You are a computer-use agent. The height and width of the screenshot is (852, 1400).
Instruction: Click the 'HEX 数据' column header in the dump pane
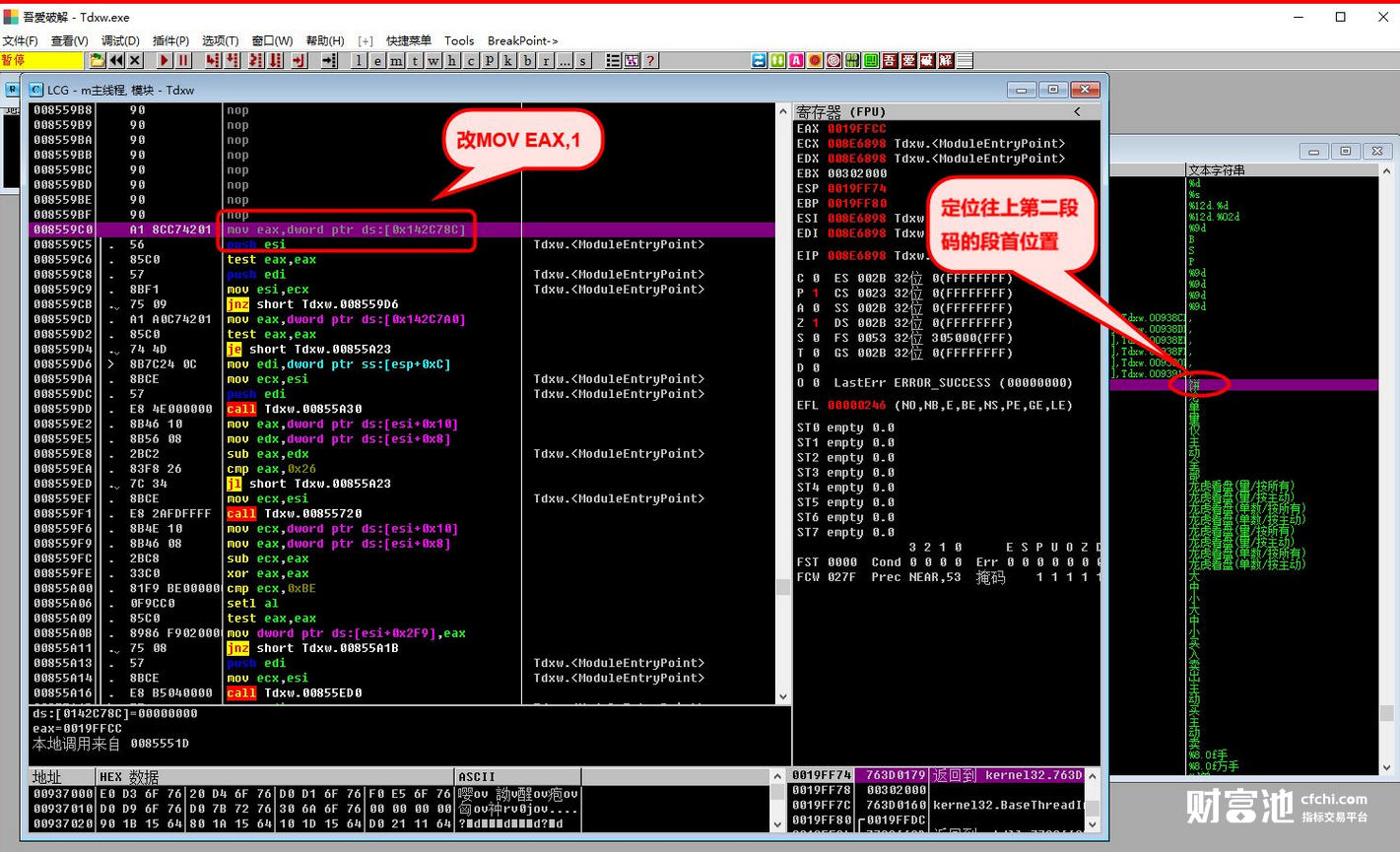click(128, 777)
